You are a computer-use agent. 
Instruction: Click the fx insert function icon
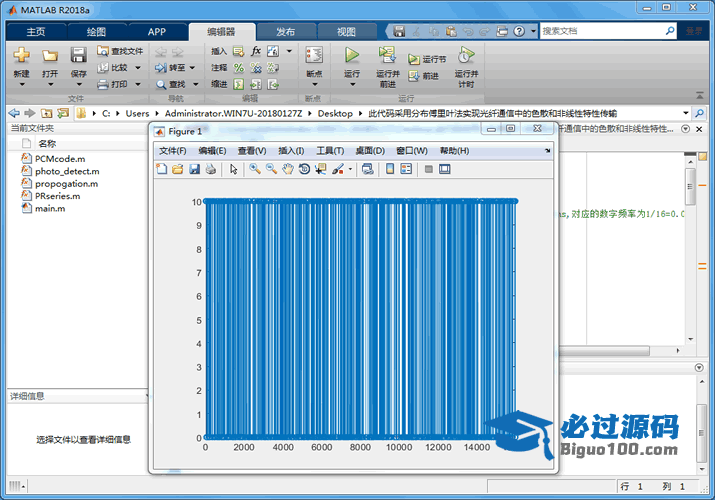coord(256,51)
